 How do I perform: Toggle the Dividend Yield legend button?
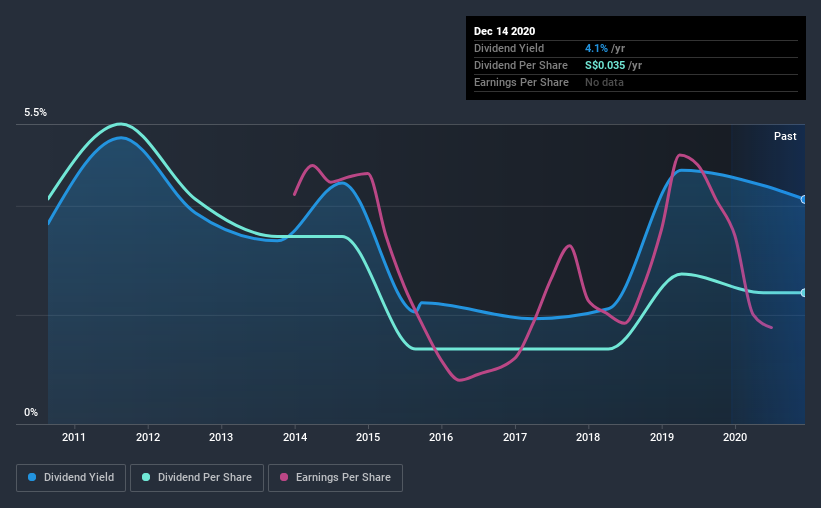pos(71,478)
